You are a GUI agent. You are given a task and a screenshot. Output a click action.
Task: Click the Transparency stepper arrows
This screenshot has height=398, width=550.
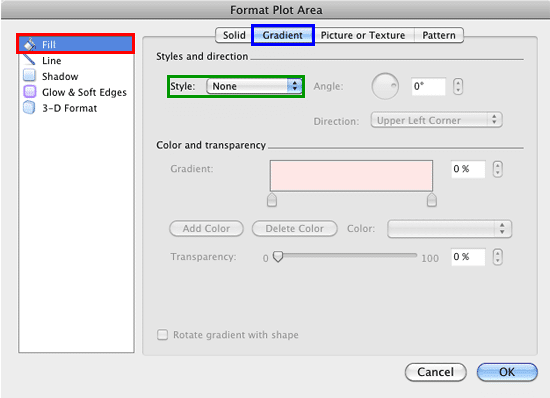[x=497, y=257]
